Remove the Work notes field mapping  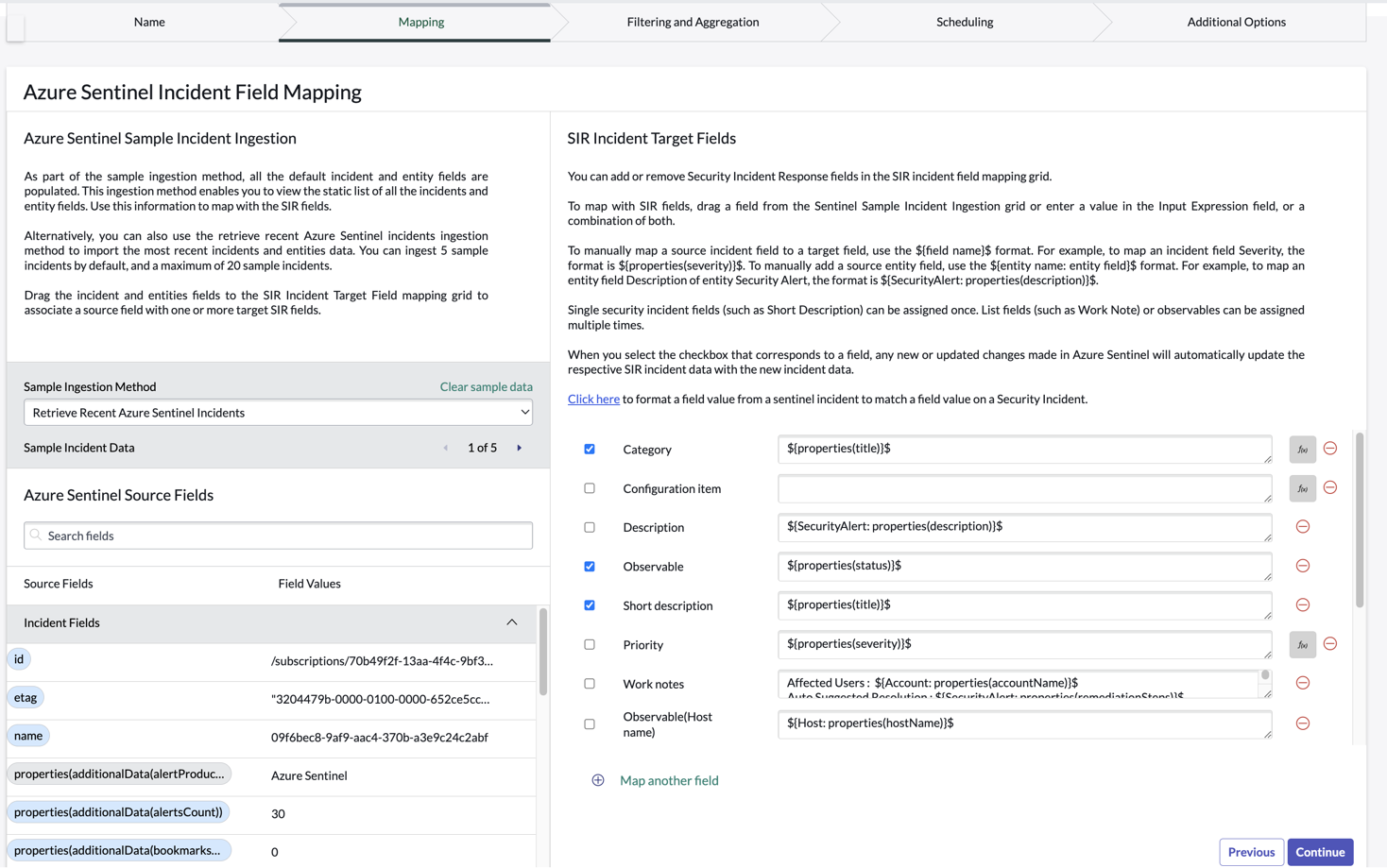click(1303, 683)
